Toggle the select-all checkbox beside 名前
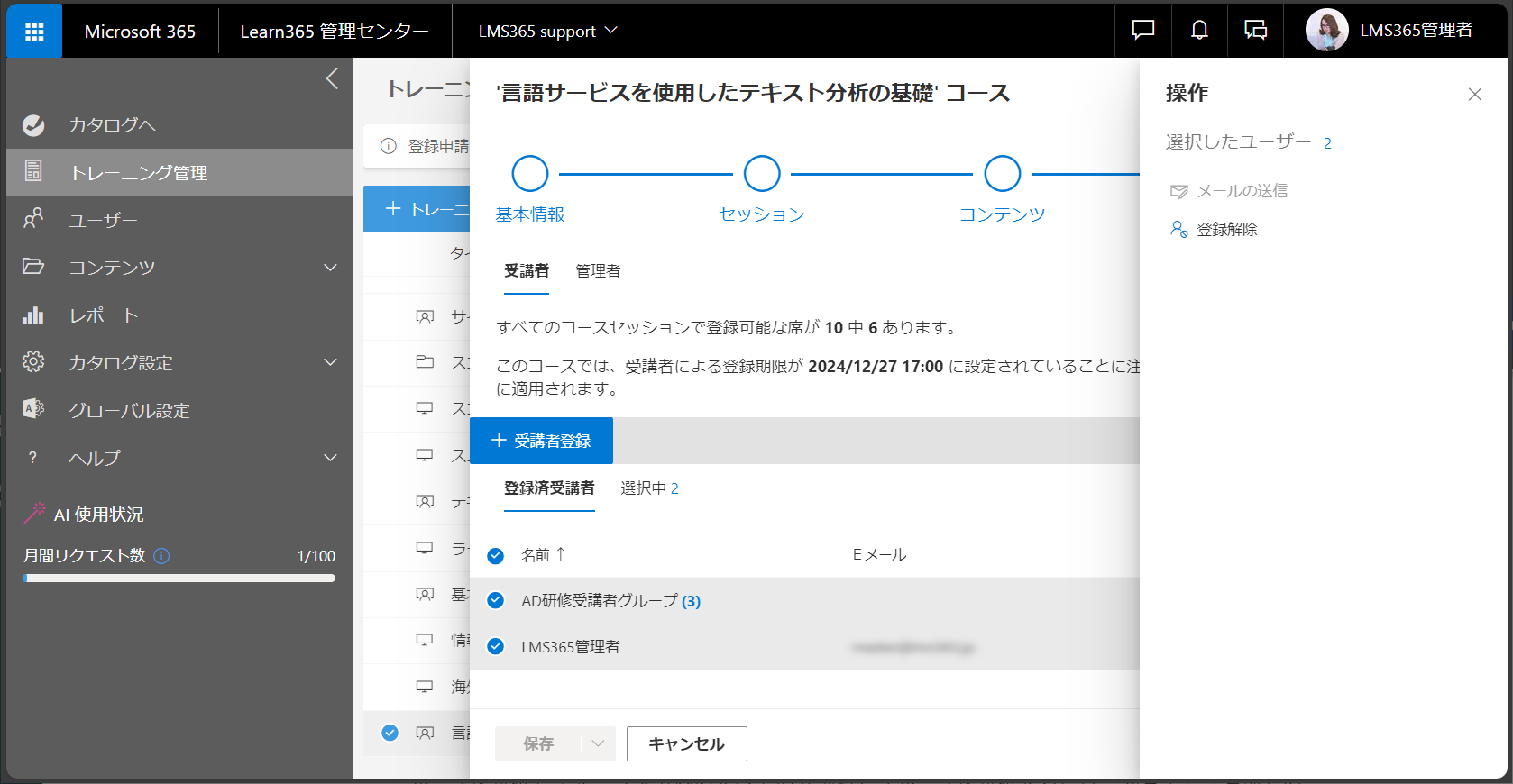The image size is (1513, 784). [495, 556]
